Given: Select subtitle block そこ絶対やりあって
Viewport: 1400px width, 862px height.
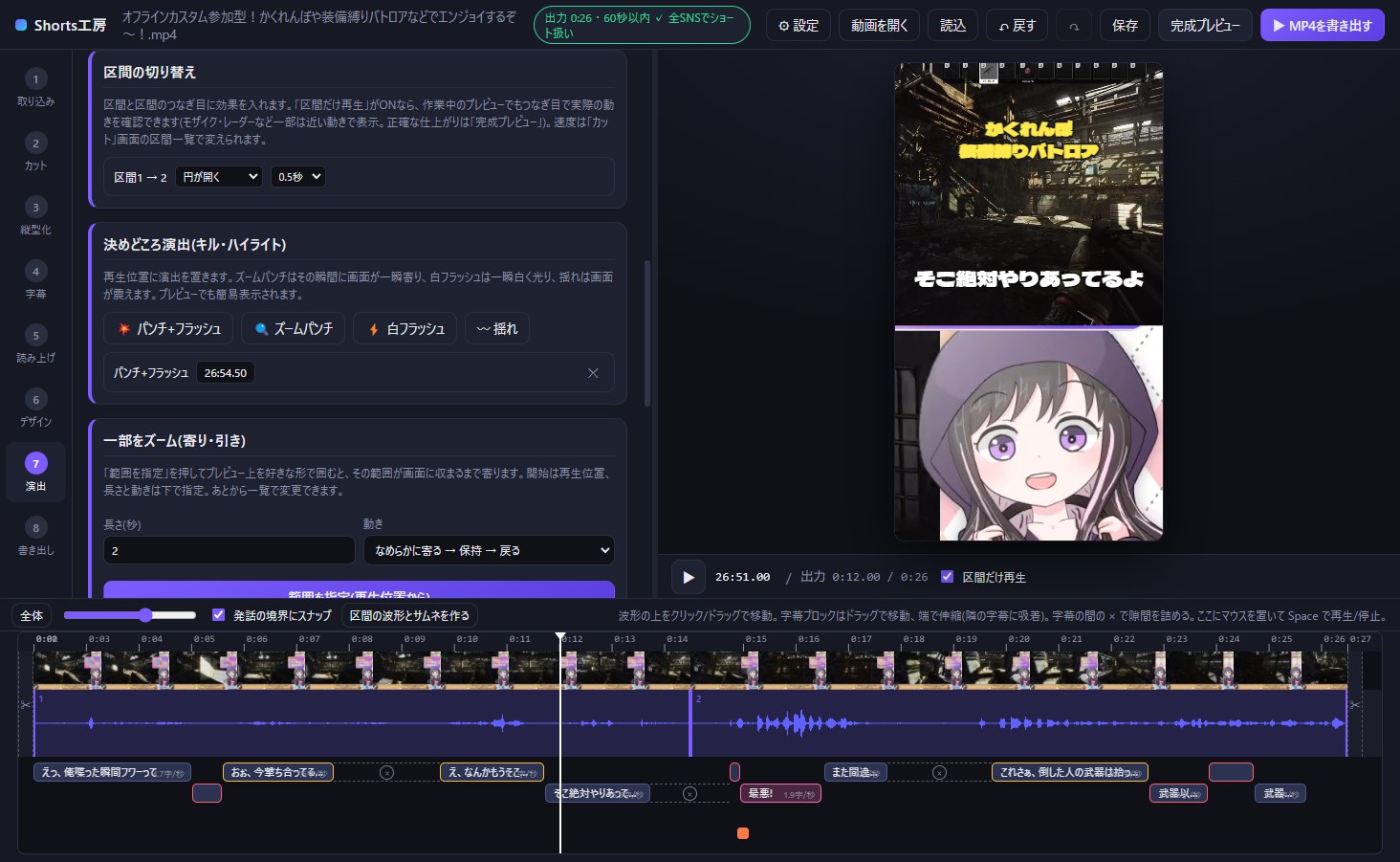Looking at the screenshot, I should 599,793.
